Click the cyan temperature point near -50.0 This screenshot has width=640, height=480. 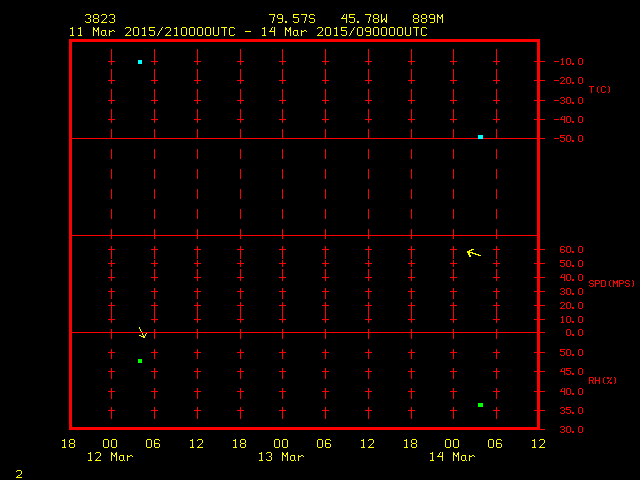481,137
